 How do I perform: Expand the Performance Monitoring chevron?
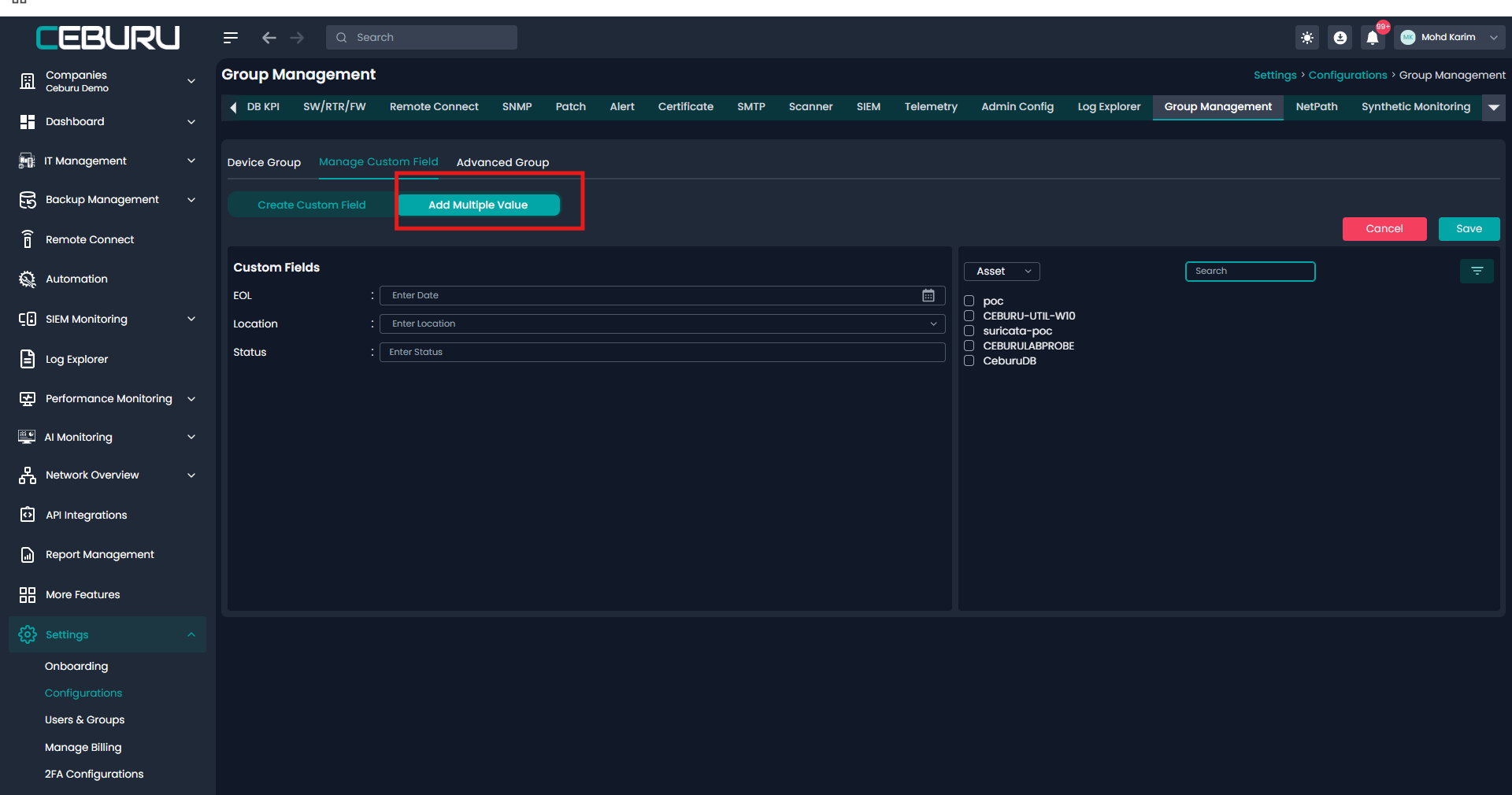pyautogui.click(x=191, y=399)
